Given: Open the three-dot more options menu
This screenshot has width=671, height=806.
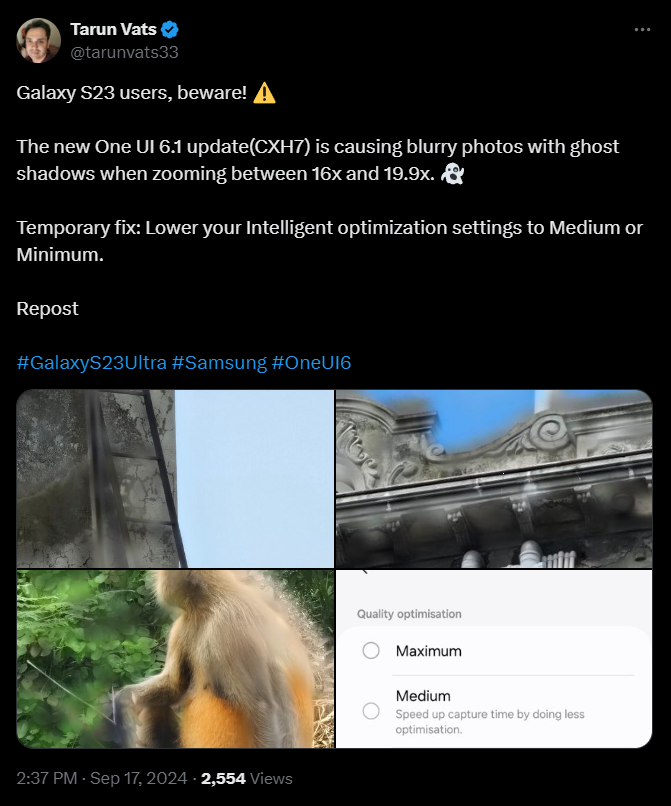Looking at the screenshot, I should 642,30.
